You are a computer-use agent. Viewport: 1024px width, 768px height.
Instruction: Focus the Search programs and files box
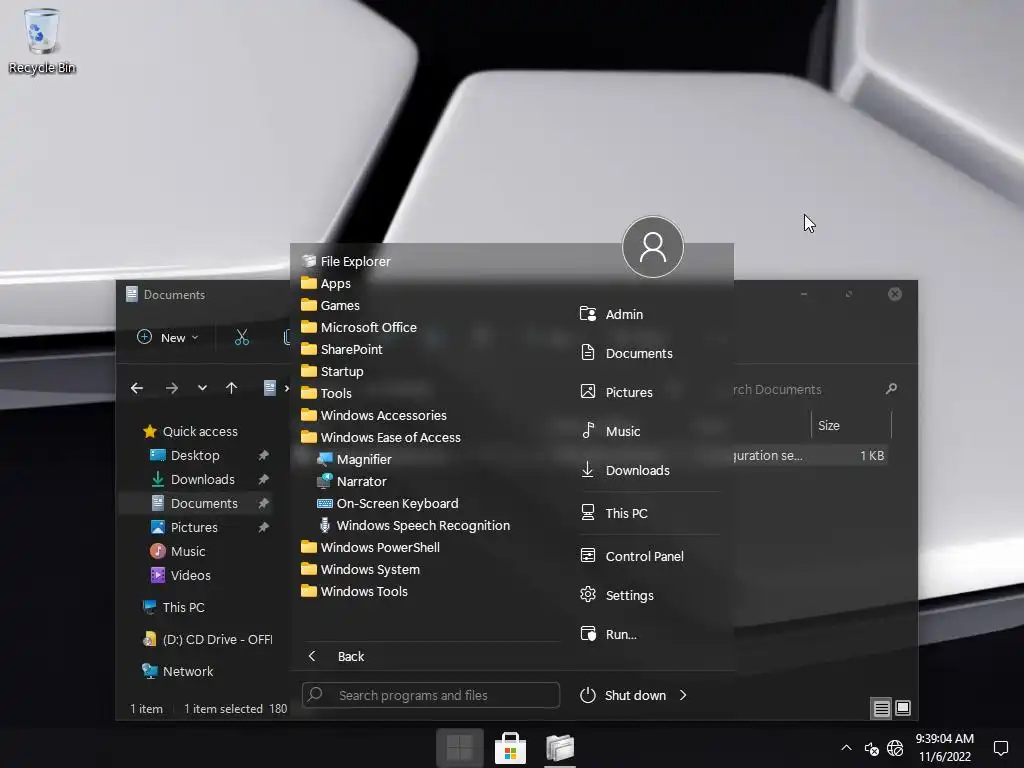coord(431,696)
